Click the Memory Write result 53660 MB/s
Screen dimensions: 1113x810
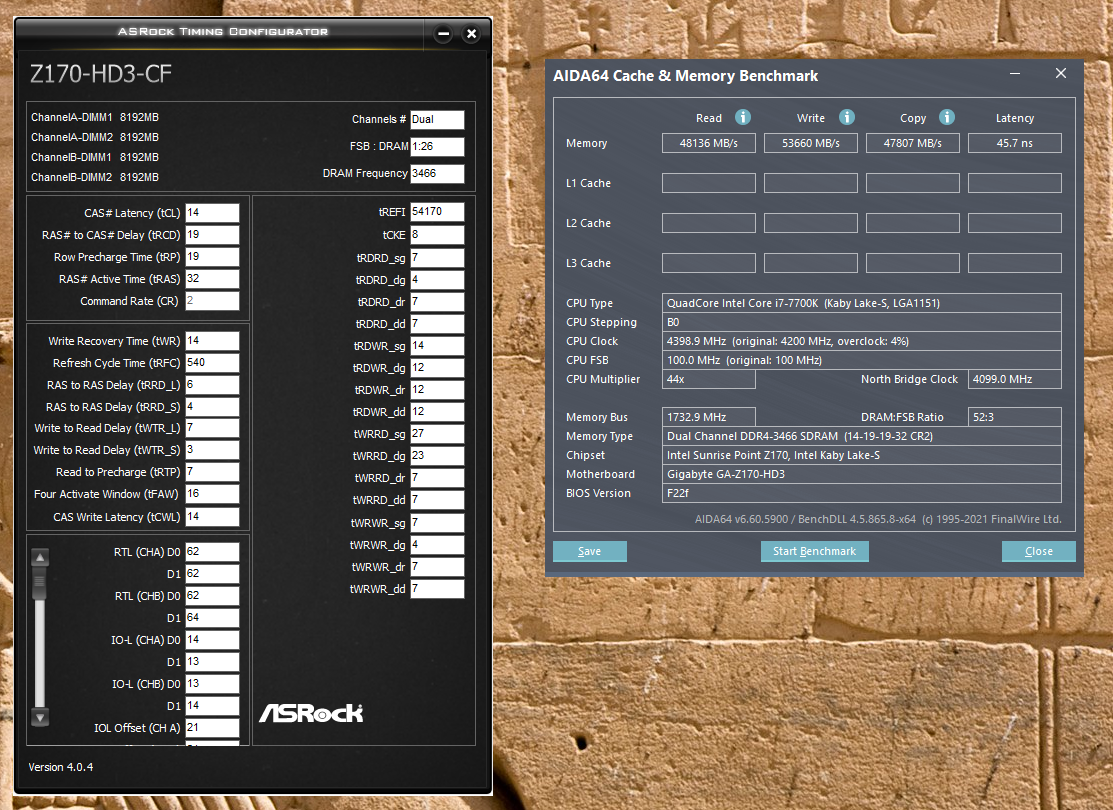(x=811, y=143)
